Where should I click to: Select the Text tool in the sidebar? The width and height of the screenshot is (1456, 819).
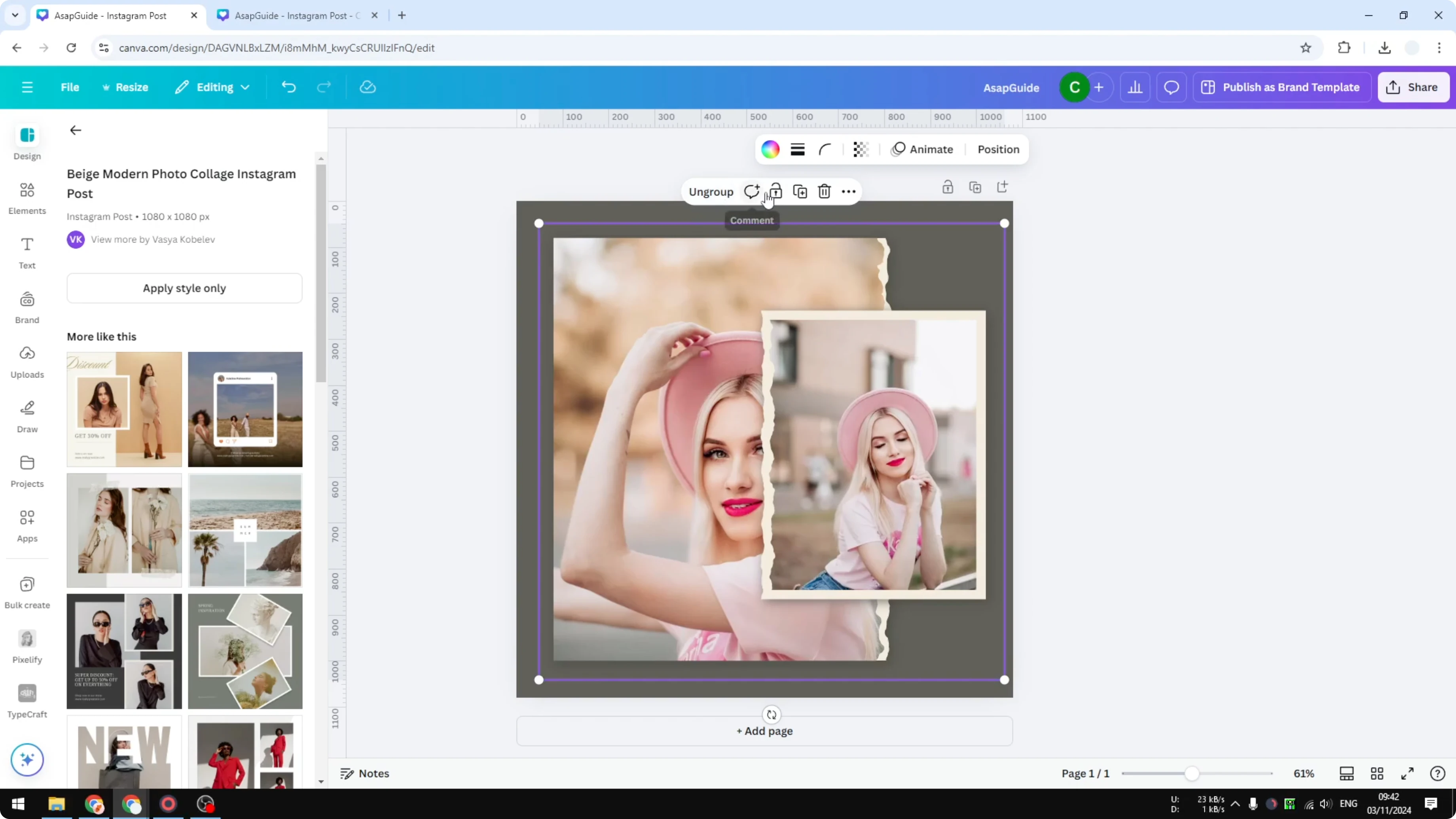click(27, 253)
